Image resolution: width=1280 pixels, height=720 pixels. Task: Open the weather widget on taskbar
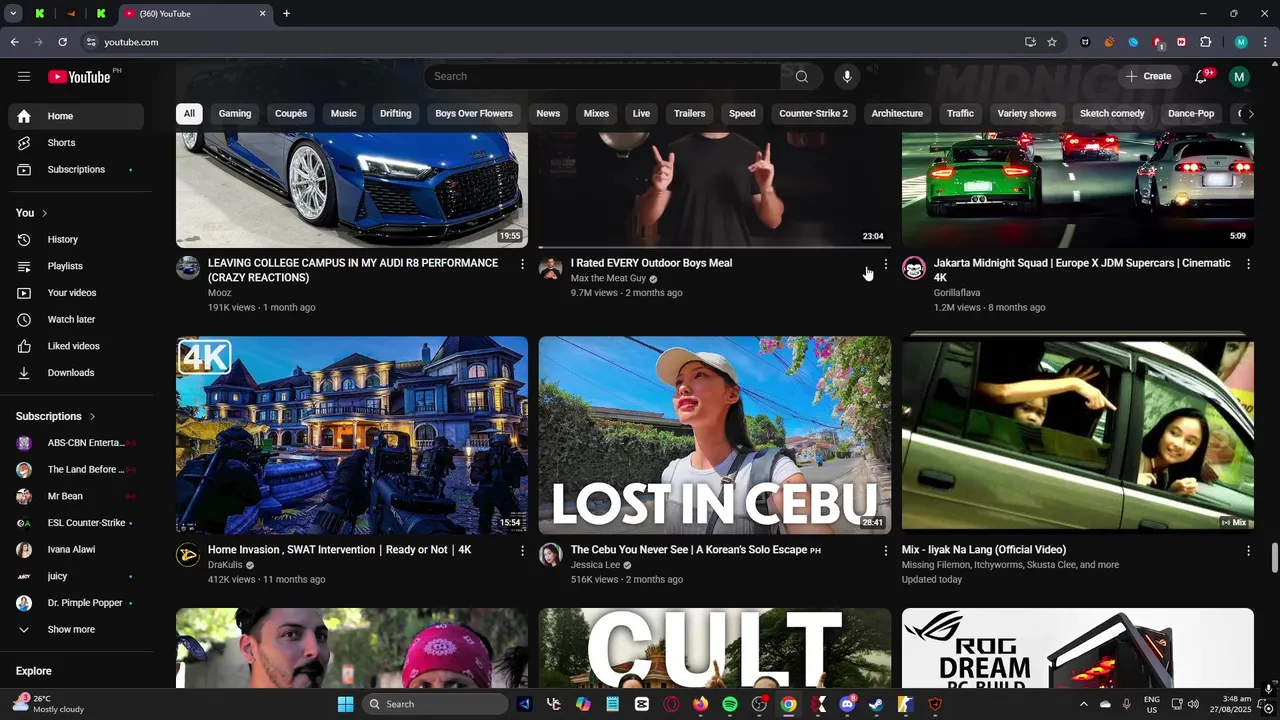pyautogui.click(x=50, y=704)
